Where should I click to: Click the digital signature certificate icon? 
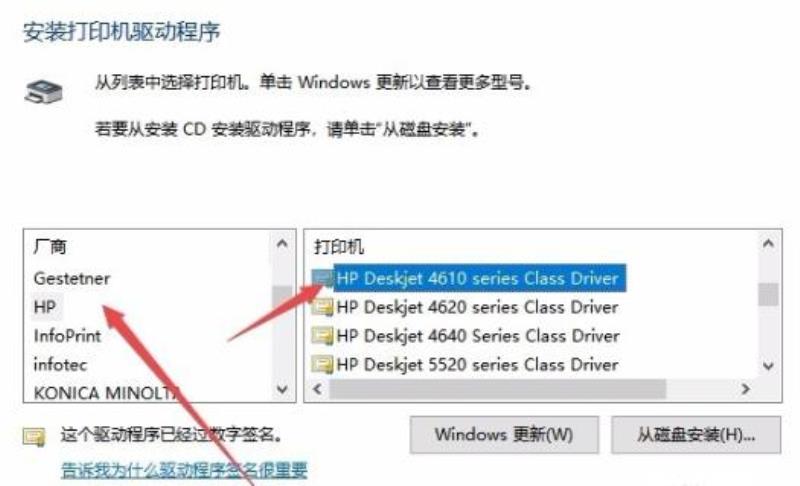click(34, 437)
